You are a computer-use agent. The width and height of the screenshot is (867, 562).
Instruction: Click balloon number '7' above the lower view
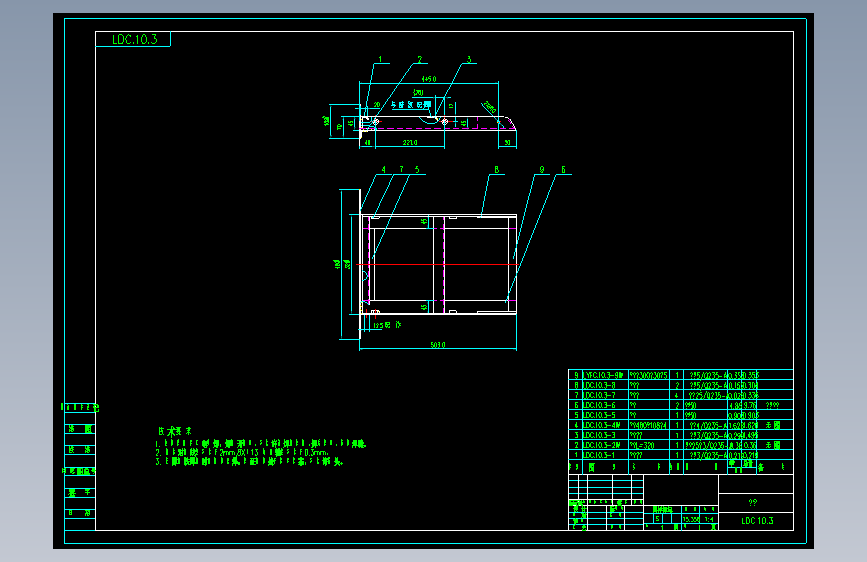tap(401, 170)
